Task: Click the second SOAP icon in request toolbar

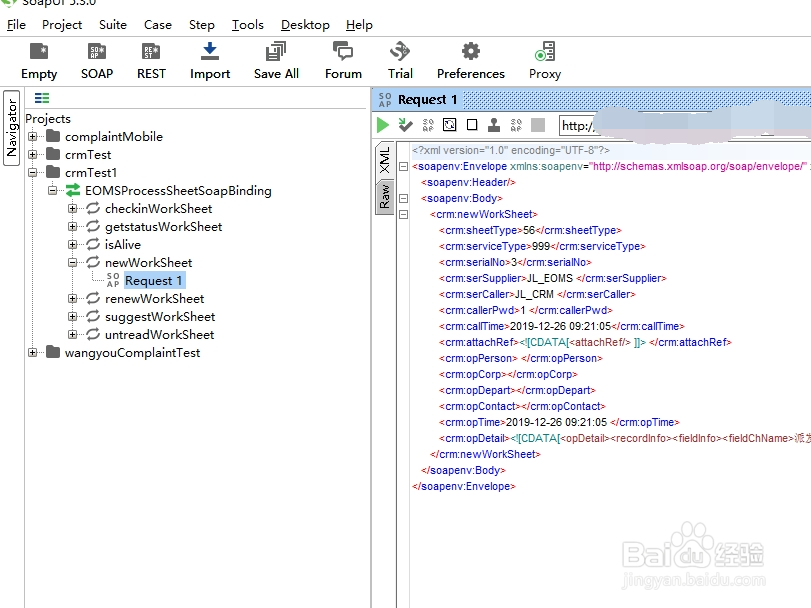Action: pos(516,125)
